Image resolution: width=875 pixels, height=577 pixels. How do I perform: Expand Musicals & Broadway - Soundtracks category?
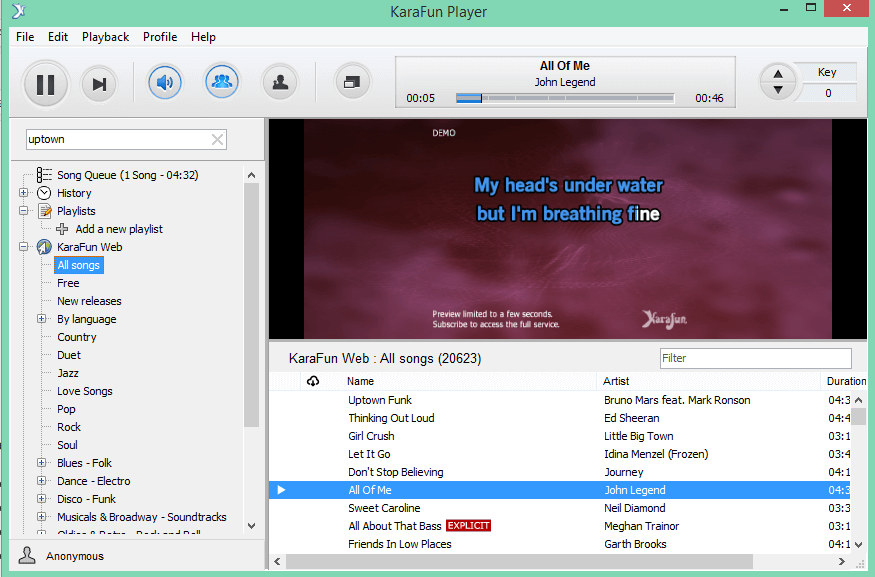[41, 517]
